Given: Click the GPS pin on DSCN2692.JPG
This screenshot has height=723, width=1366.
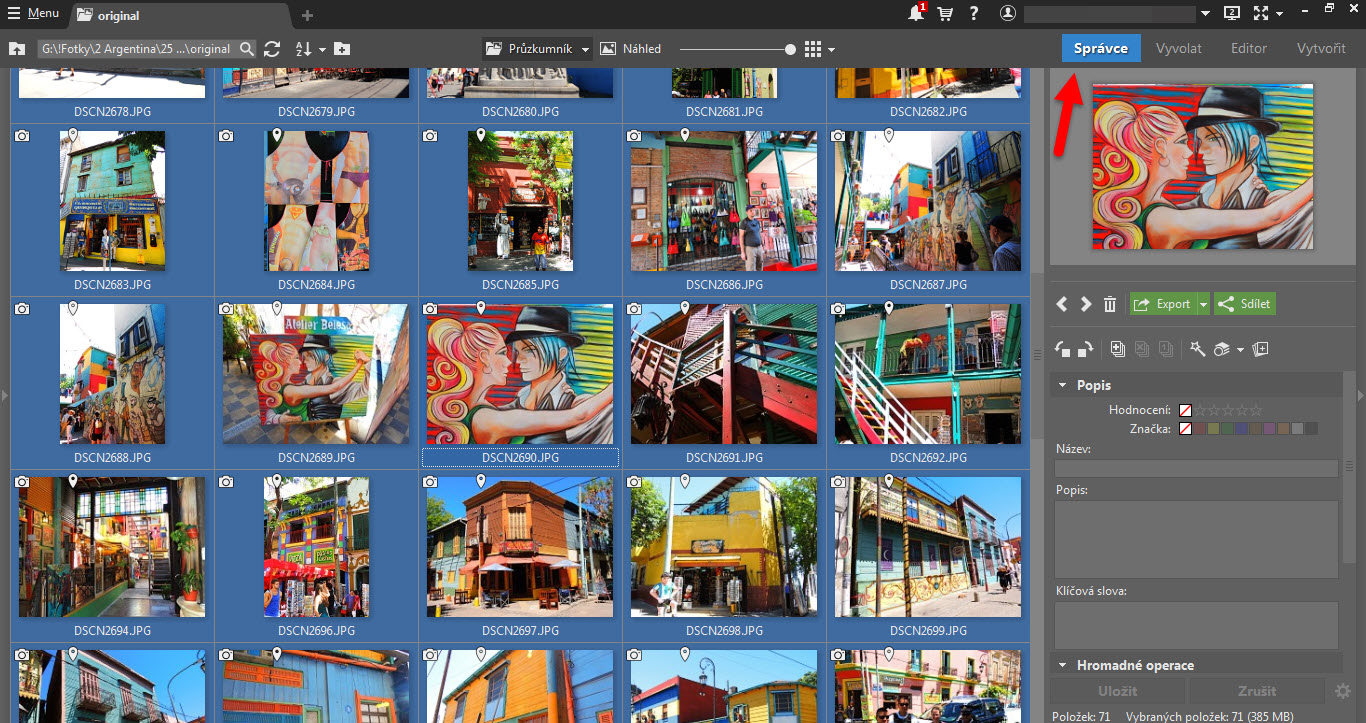Looking at the screenshot, I should [888, 308].
